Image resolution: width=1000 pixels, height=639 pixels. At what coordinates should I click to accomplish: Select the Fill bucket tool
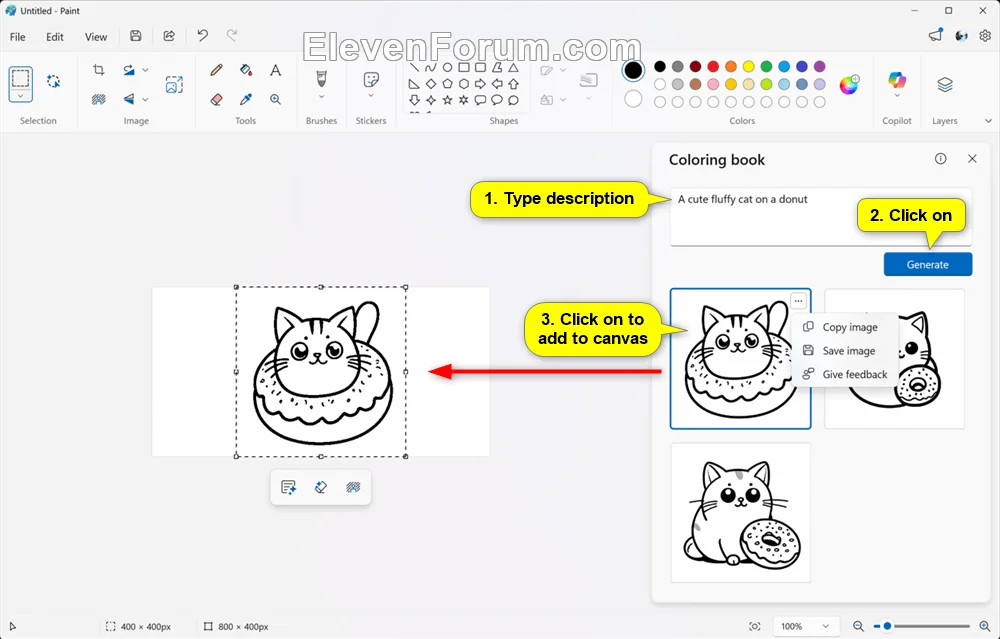246,70
